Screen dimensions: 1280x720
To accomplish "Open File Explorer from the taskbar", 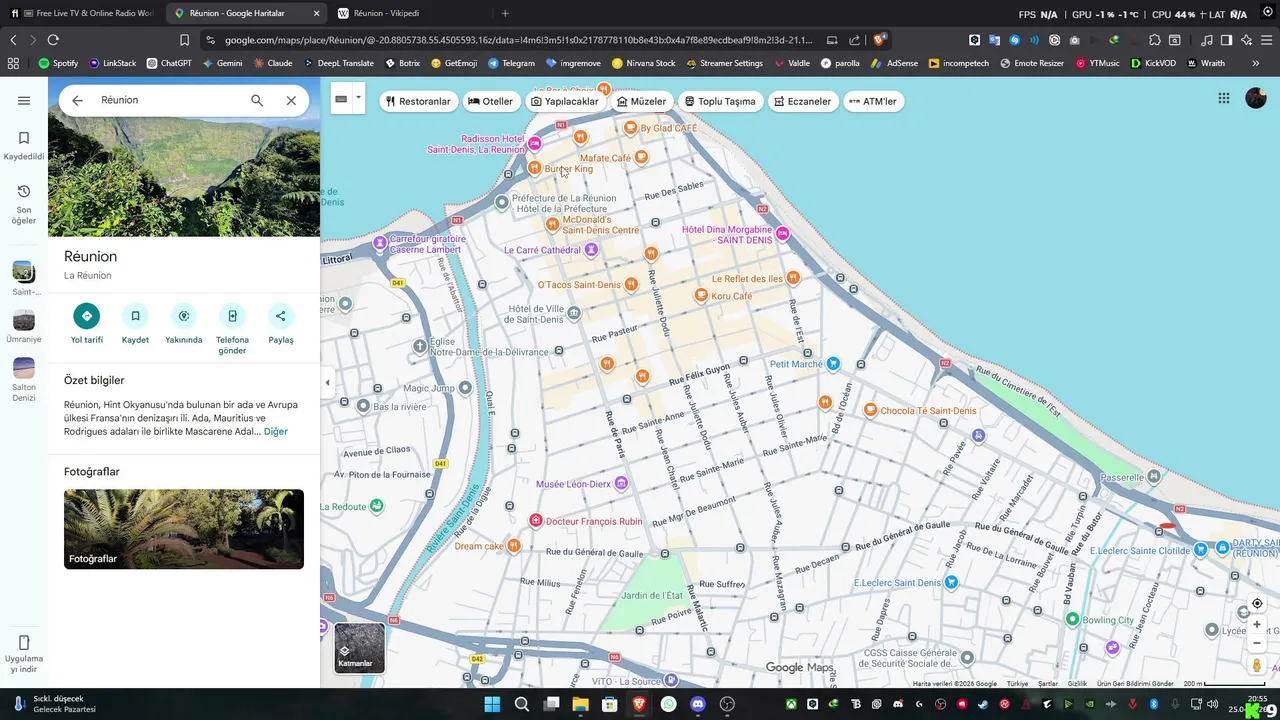I will 580,704.
